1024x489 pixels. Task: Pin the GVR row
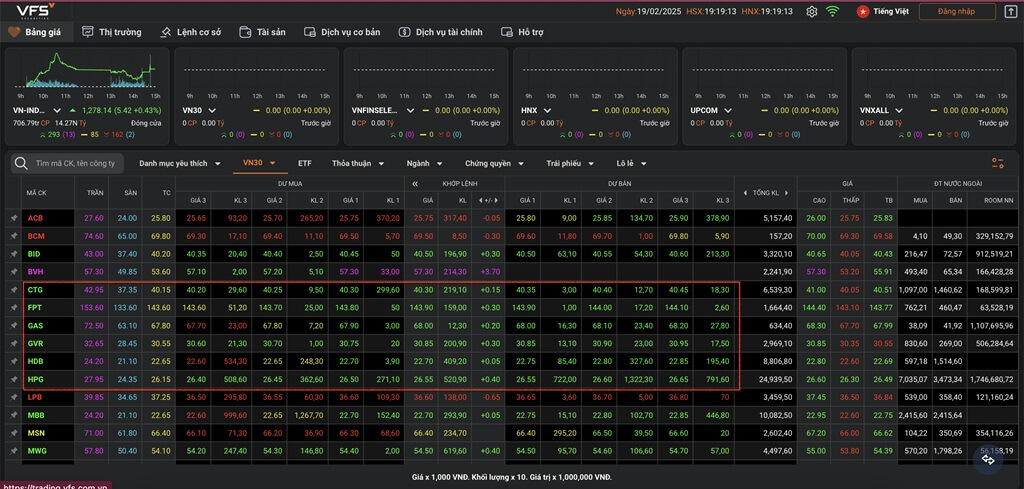tap(13, 343)
